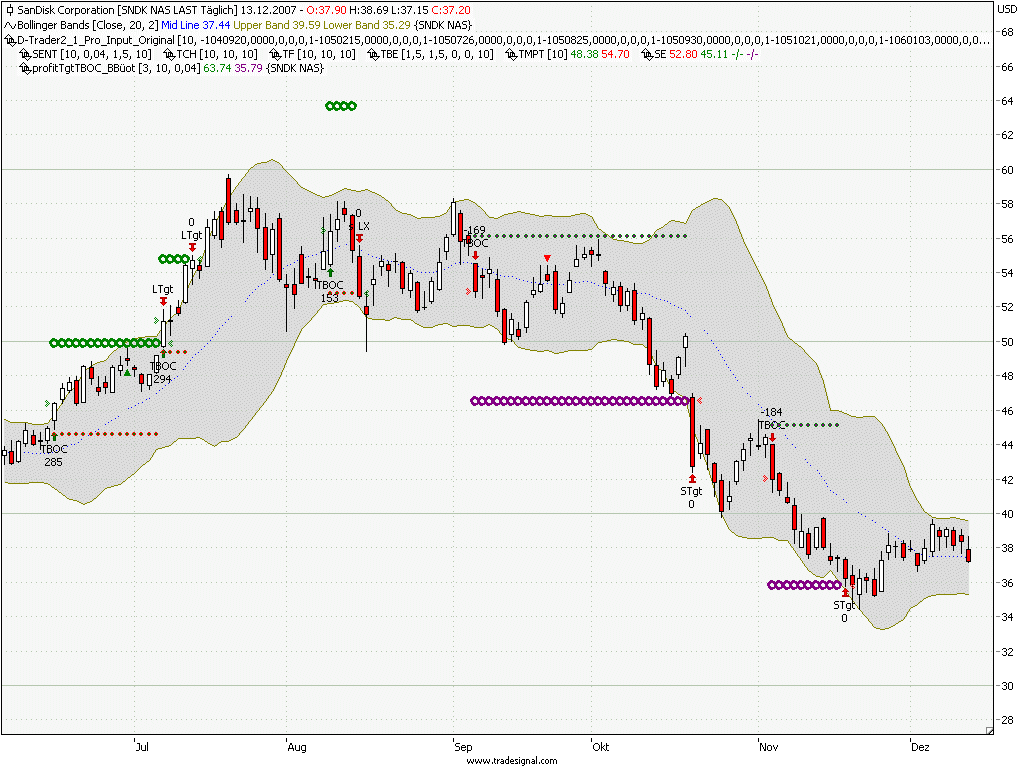Image resolution: width=1024 pixels, height=768 pixels.
Task: Click the strategy icon beside TCH
Action: [x=169, y=54]
